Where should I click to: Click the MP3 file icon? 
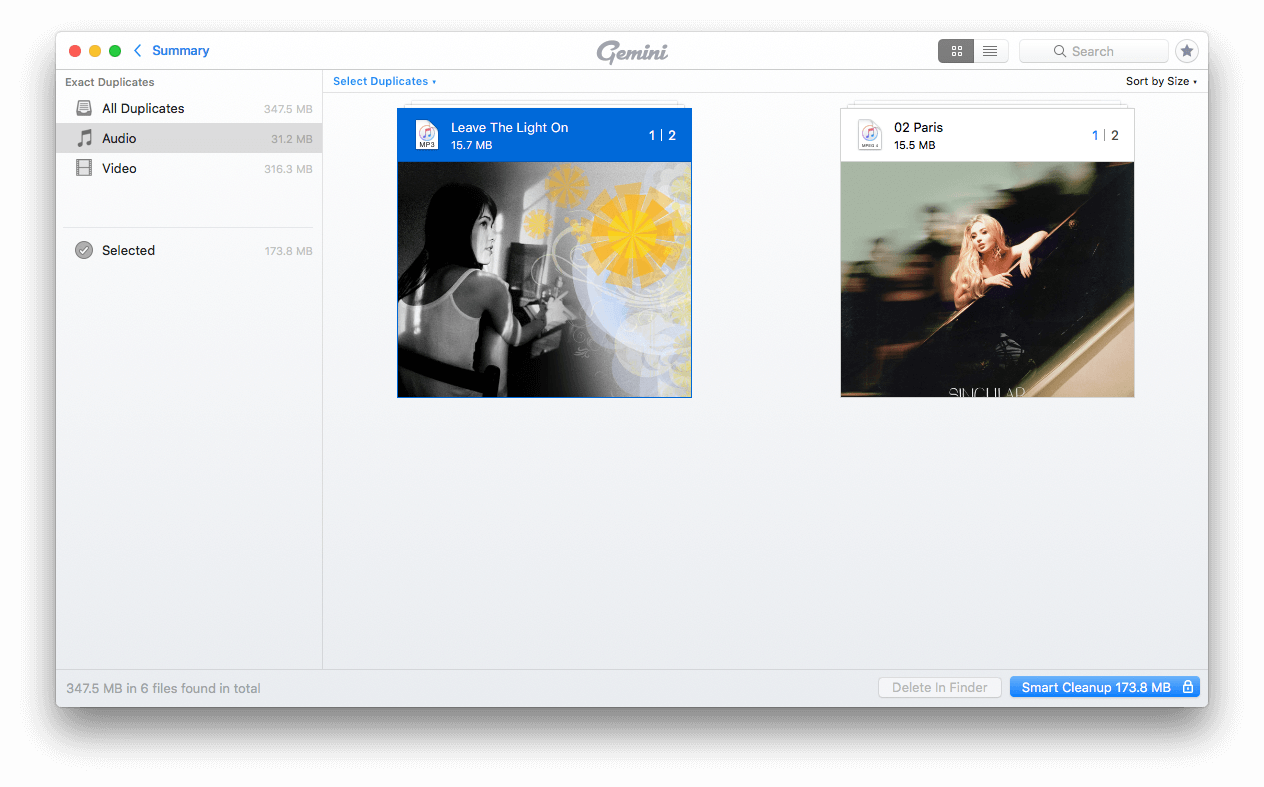[427, 135]
